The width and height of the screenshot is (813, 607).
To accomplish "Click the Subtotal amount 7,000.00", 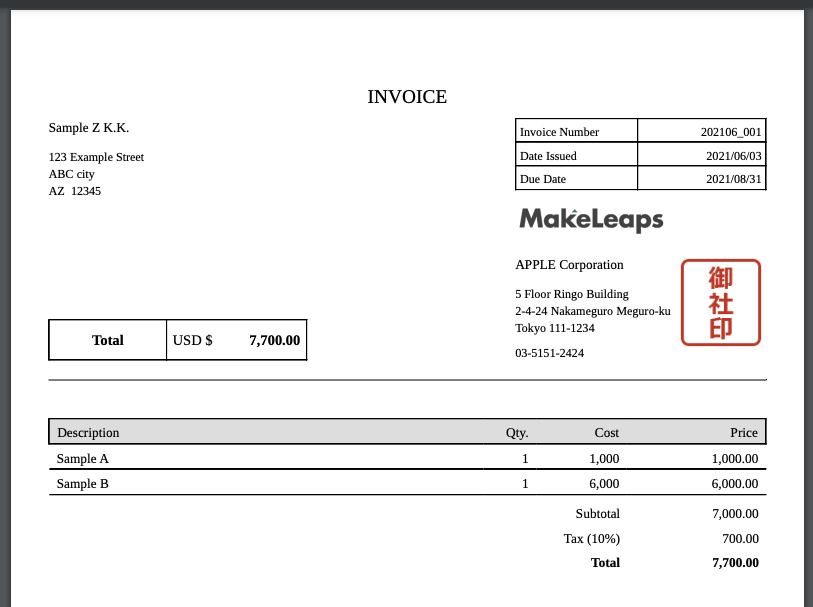I will pyautogui.click(x=734, y=514).
